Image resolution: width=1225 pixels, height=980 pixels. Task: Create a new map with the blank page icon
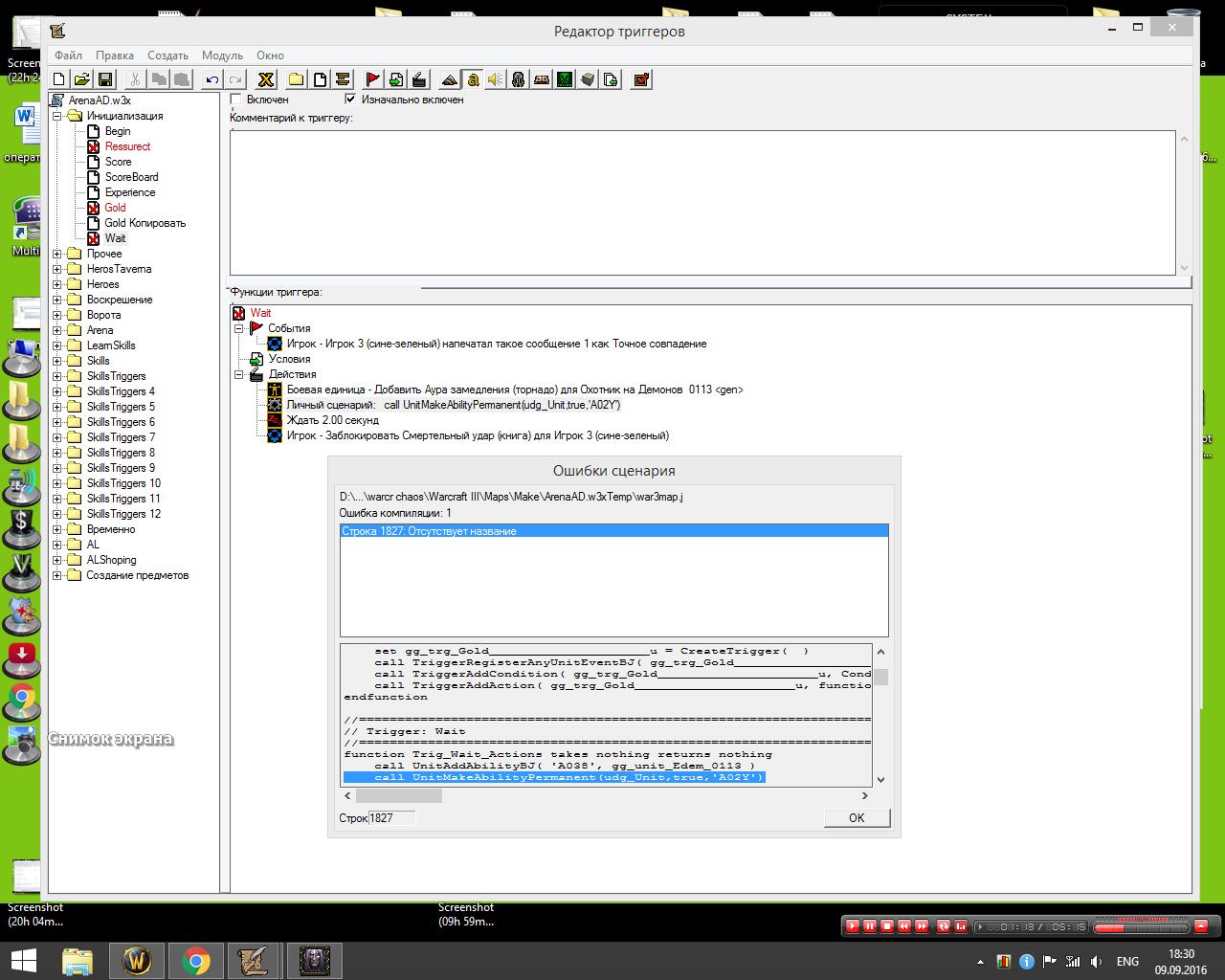(x=58, y=79)
